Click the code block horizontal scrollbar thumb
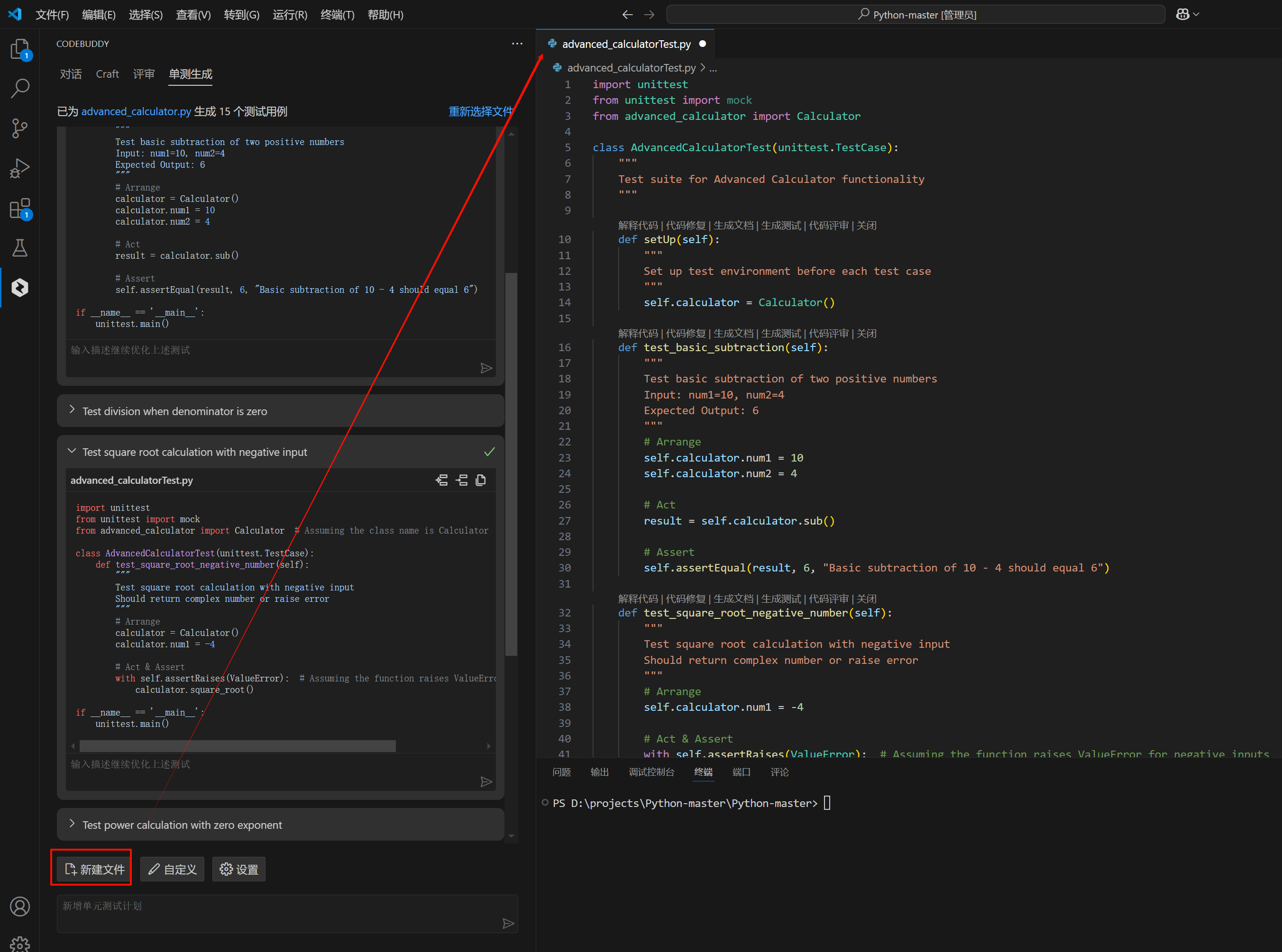This screenshot has height=952, width=1282. point(238,746)
